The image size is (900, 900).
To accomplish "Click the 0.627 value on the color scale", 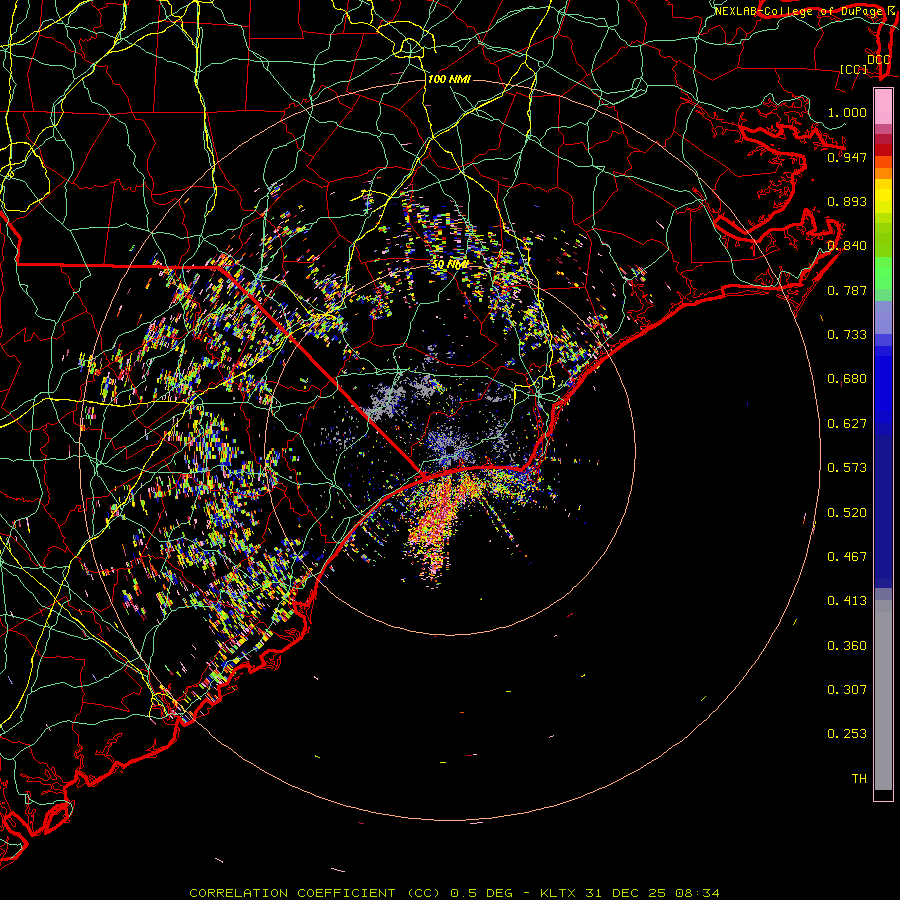I will (x=847, y=424).
